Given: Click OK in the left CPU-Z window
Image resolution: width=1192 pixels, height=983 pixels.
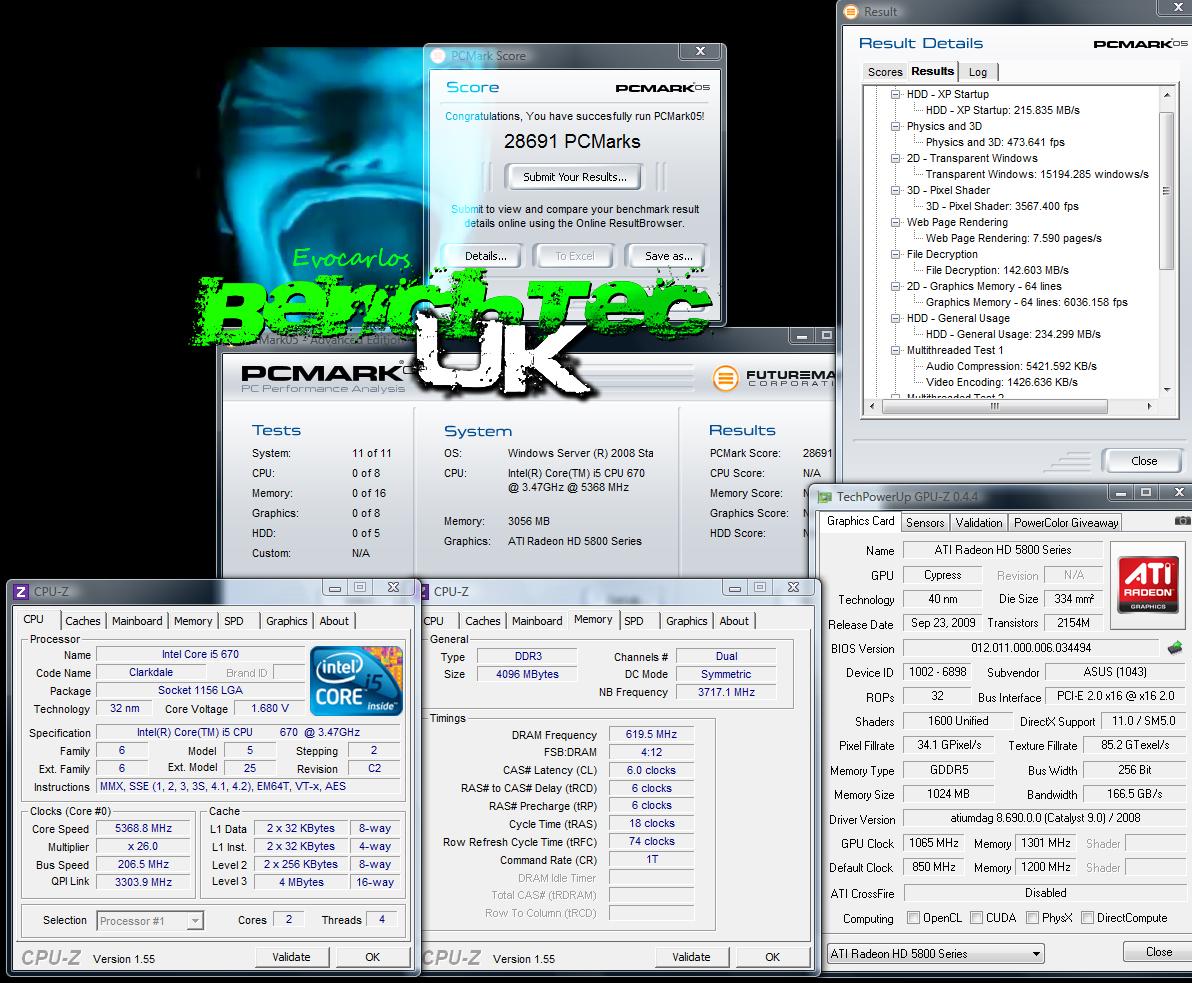Looking at the screenshot, I should tap(372, 957).
